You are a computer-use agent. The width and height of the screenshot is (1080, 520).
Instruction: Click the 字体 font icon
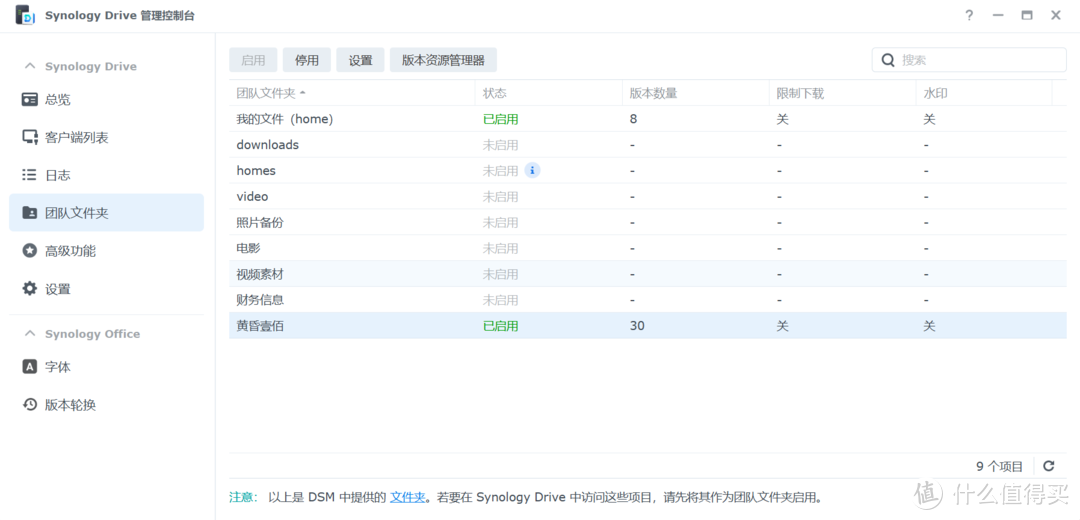30,367
